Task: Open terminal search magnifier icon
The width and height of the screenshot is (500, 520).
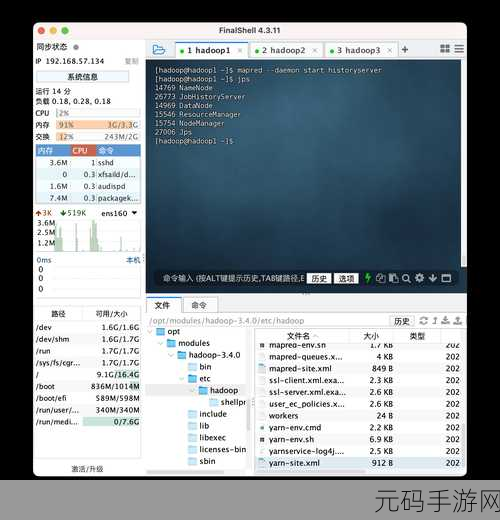Action: click(x=406, y=278)
